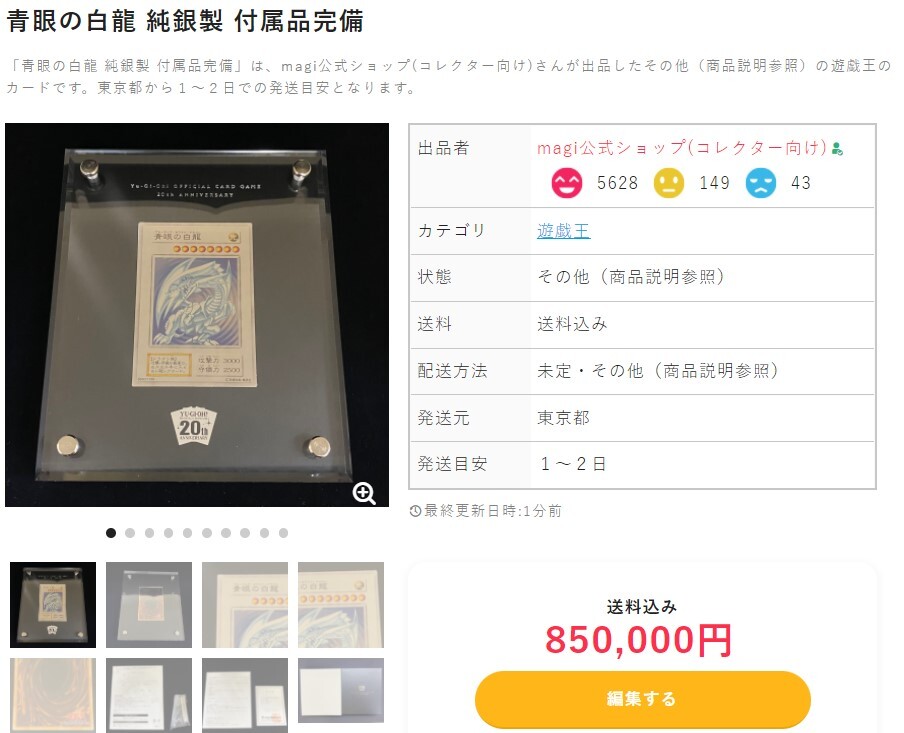Open the third thumbnail with card close-up
The height and width of the screenshot is (733, 904).
pyautogui.click(x=245, y=605)
